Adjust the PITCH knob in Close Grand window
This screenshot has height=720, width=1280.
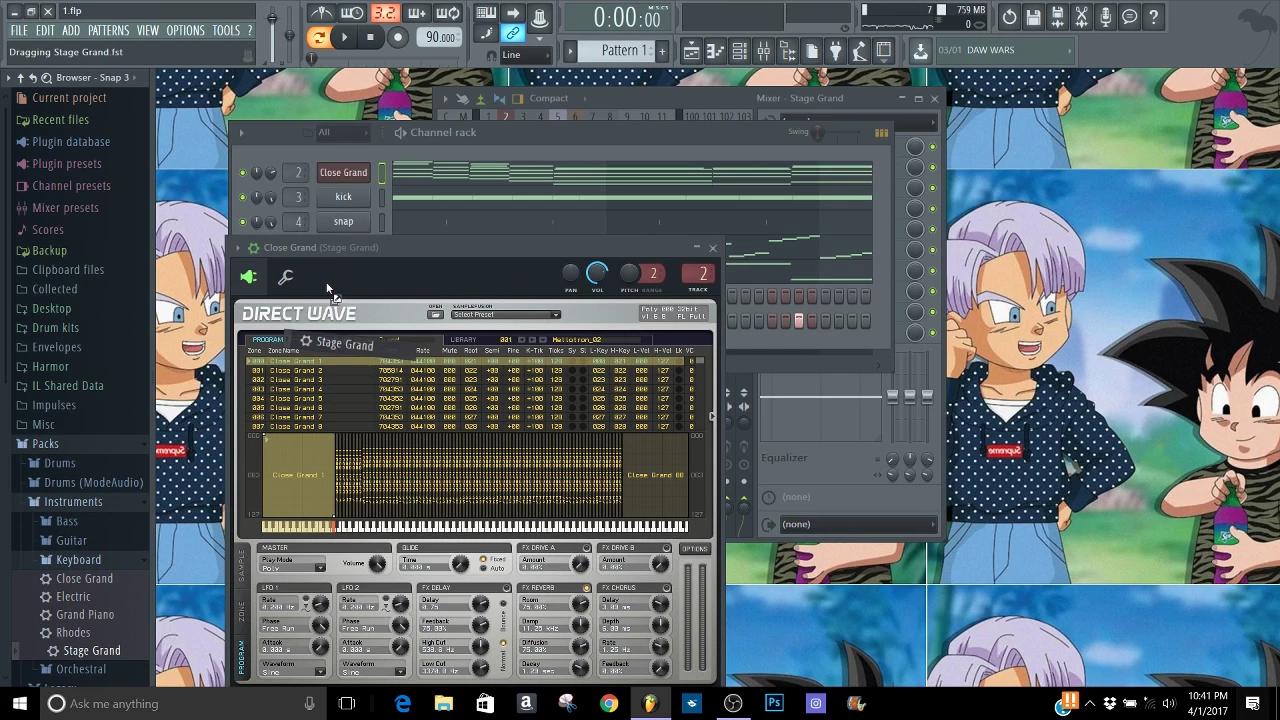pos(629,273)
